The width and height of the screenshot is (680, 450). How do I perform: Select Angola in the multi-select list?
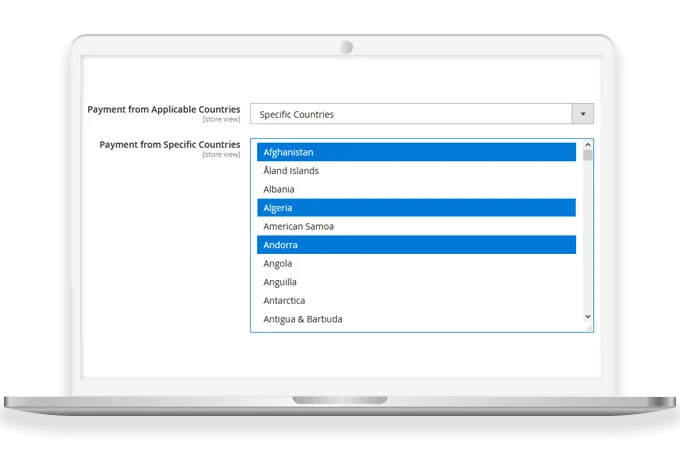tap(416, 263)
